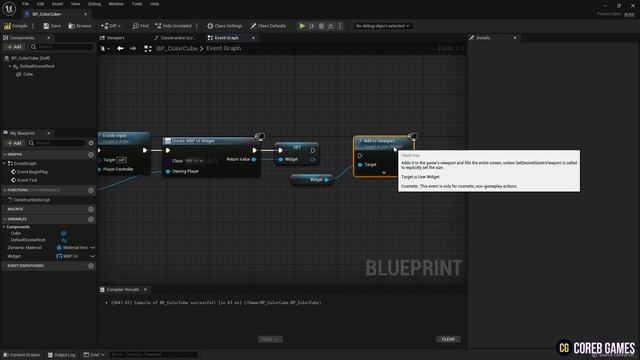Add a new macro via MACROS plus icon

[x=91, y=209]
